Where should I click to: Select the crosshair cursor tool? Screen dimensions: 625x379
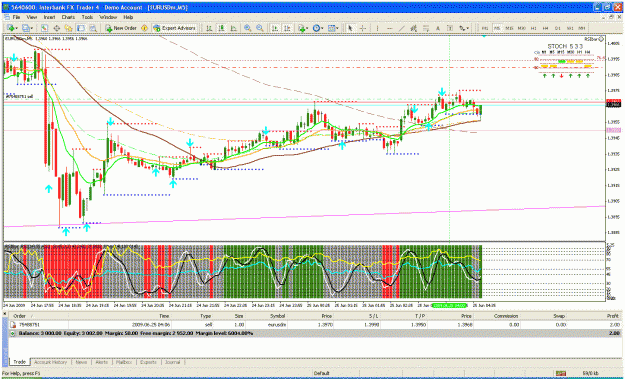pyautogui.click(x=363, y=28)
